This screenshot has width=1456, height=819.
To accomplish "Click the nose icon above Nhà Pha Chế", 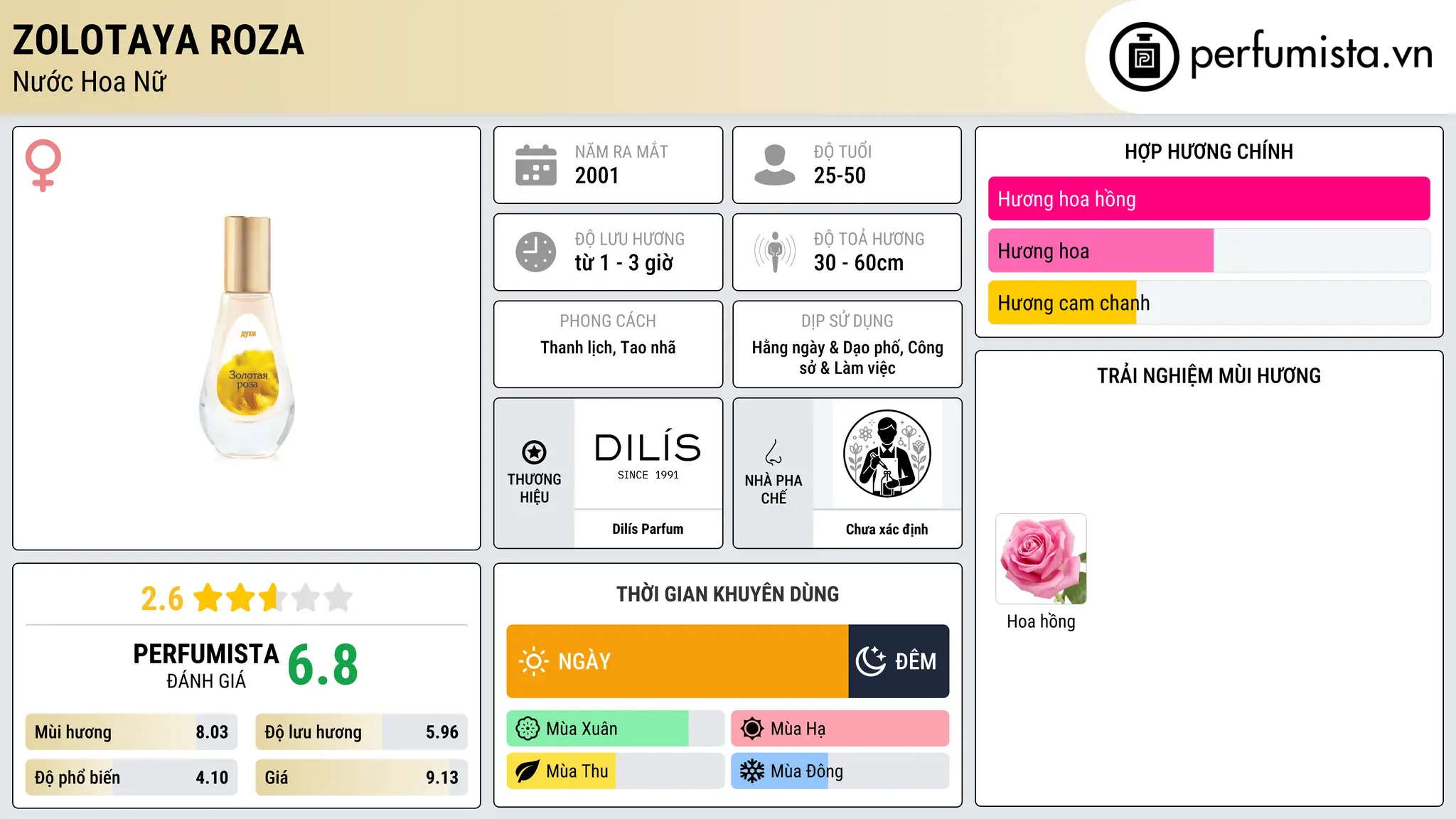I will click(773, 452).
